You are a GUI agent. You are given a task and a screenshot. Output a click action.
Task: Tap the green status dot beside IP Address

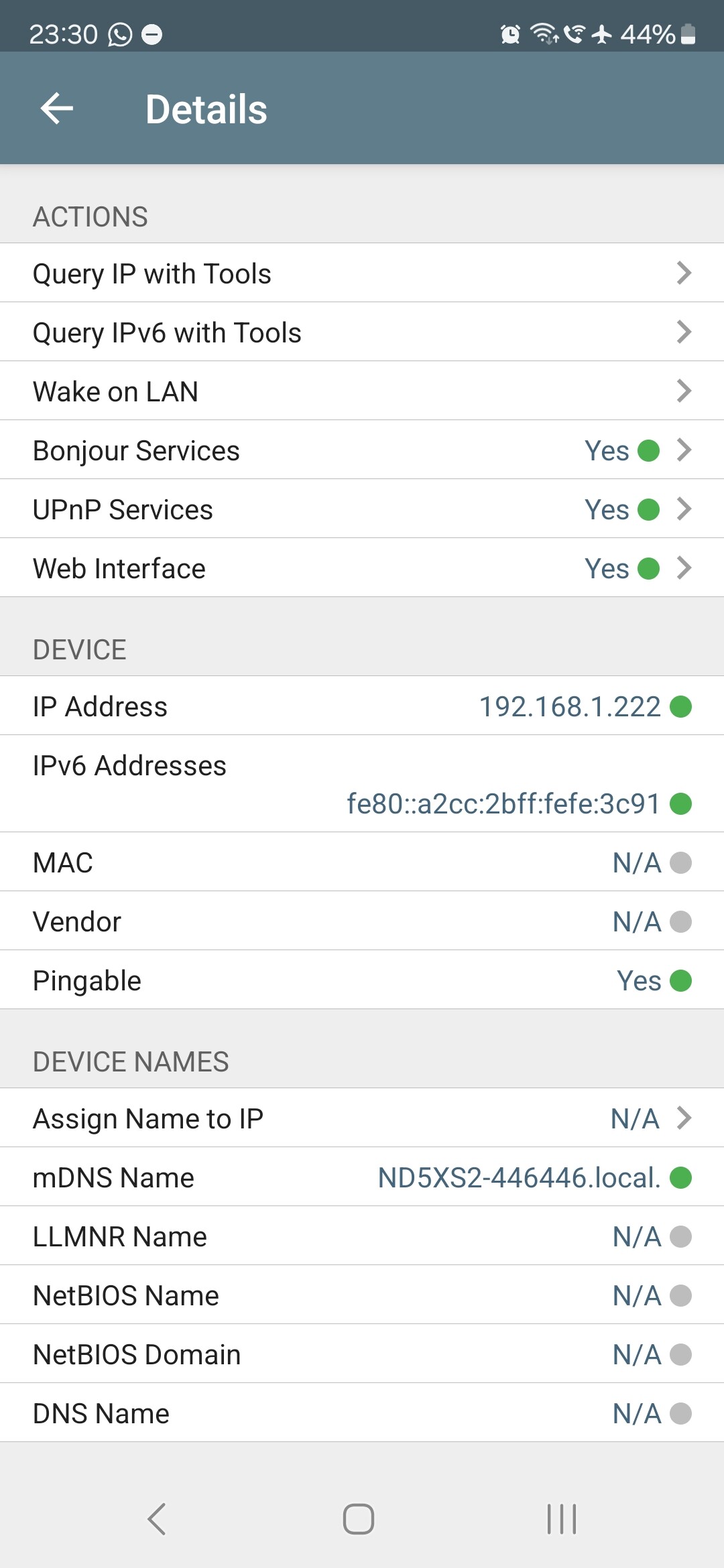coord(680,706)
